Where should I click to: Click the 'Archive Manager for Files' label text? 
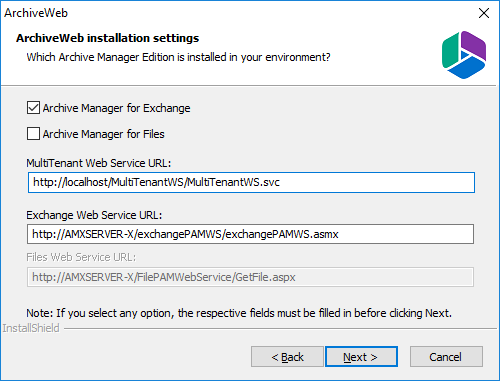(104, 134)
